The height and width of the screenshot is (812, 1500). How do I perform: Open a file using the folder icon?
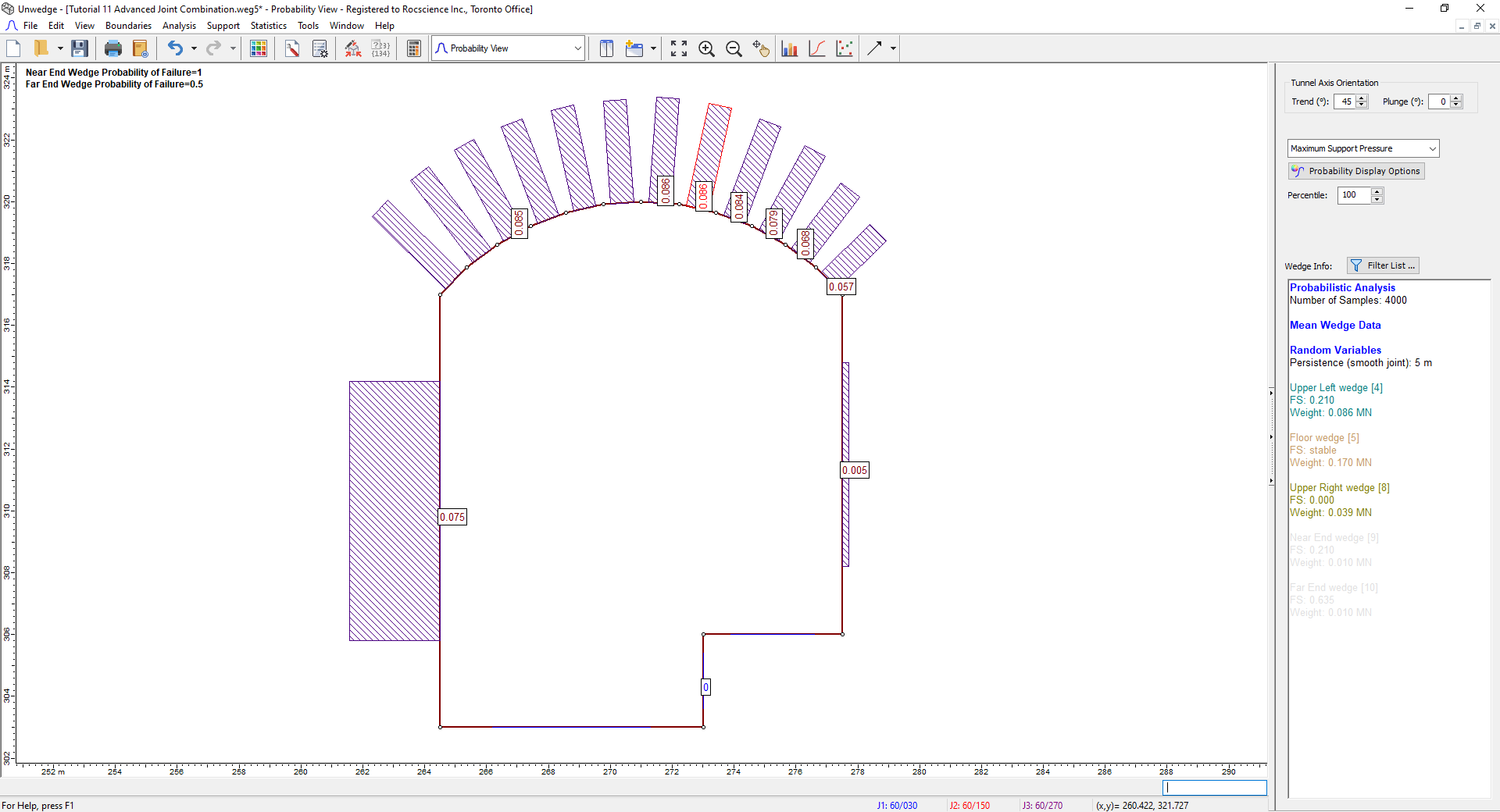(x=41, y=48)
